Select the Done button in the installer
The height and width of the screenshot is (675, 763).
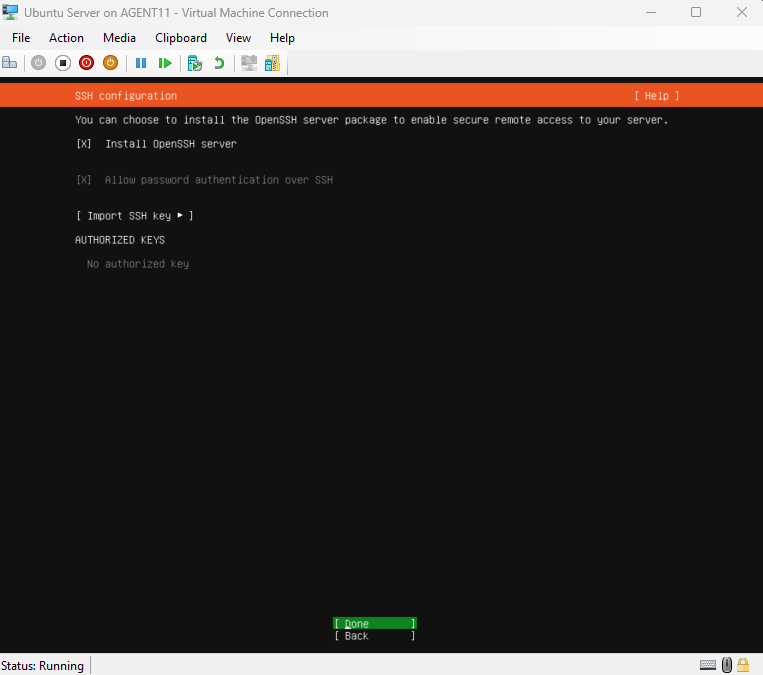click(x=374, y=624)
